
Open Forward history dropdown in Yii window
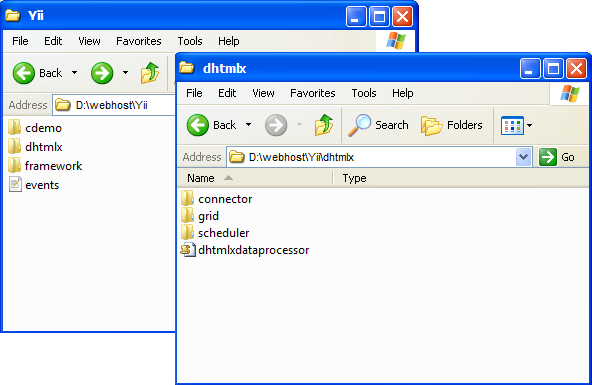point(125,72)
